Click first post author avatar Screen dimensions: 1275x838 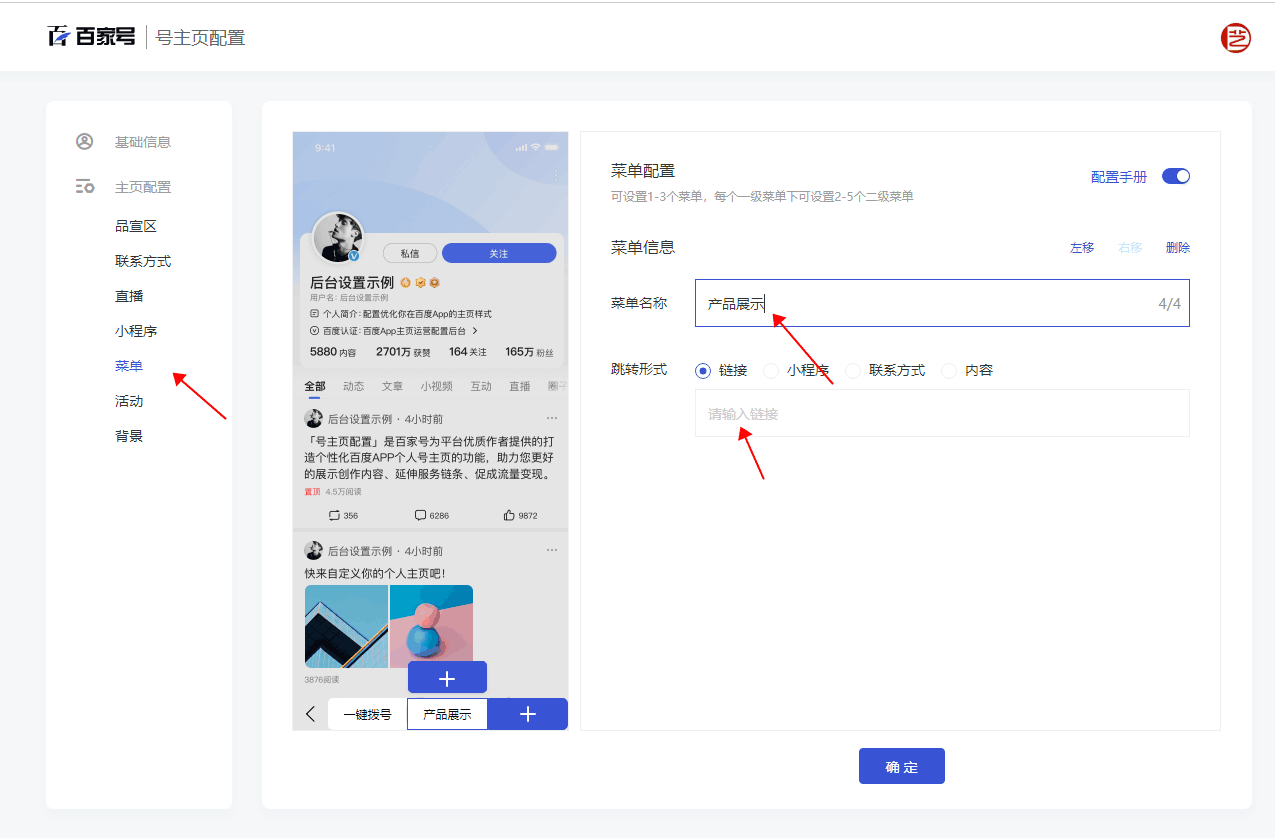[314, 418]
